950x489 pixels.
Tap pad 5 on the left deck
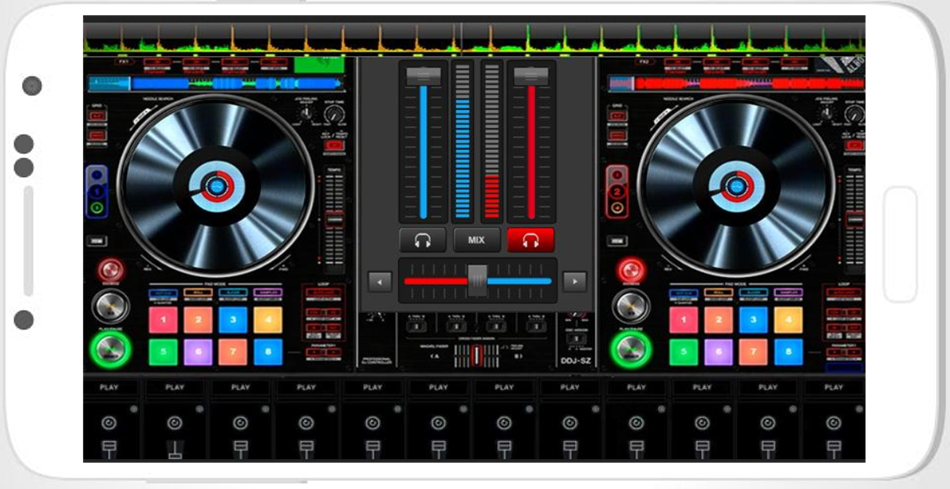[164, 352]
